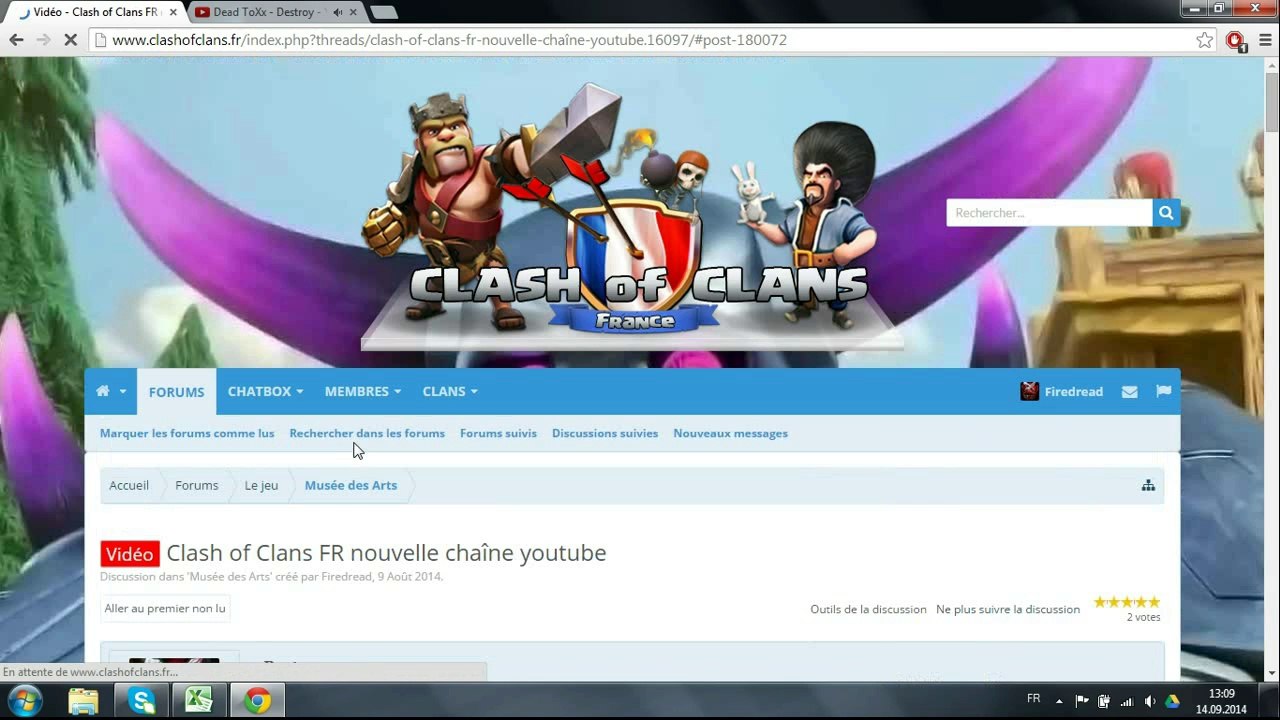
Task: Open Forums suivis link
Action: pyautogui.click(x=498, y=433)
